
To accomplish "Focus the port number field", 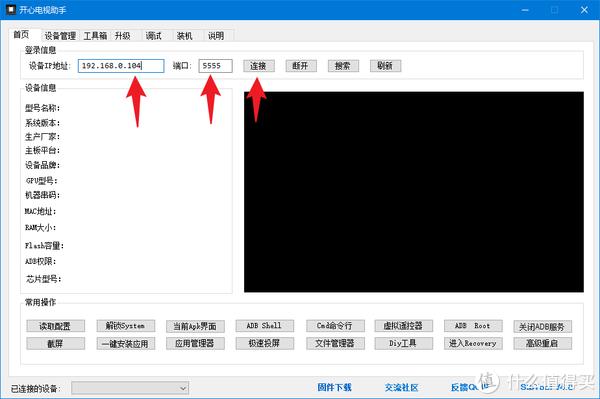I will pyautogui.click(x=215, y=66).
